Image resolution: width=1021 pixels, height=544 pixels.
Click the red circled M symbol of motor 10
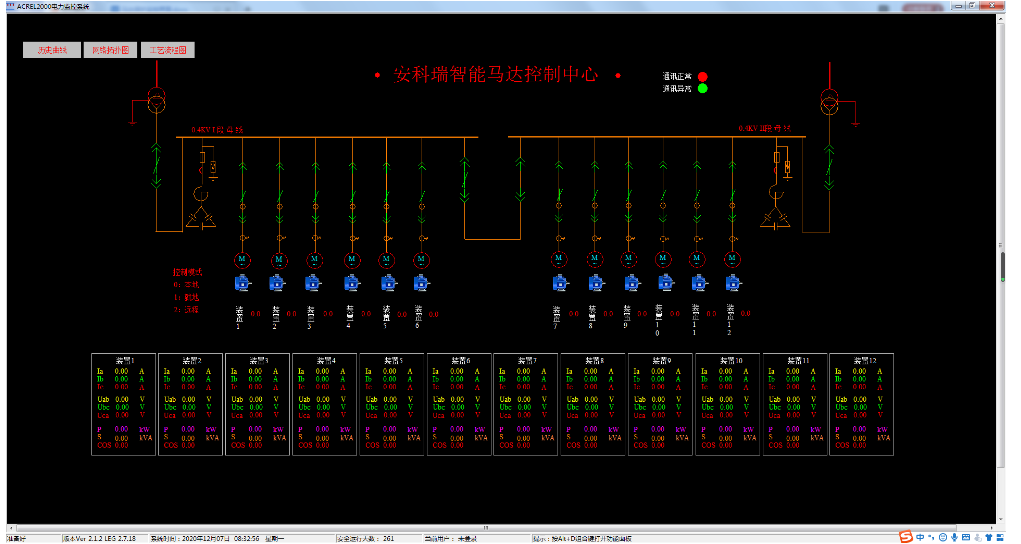[663, 260]
